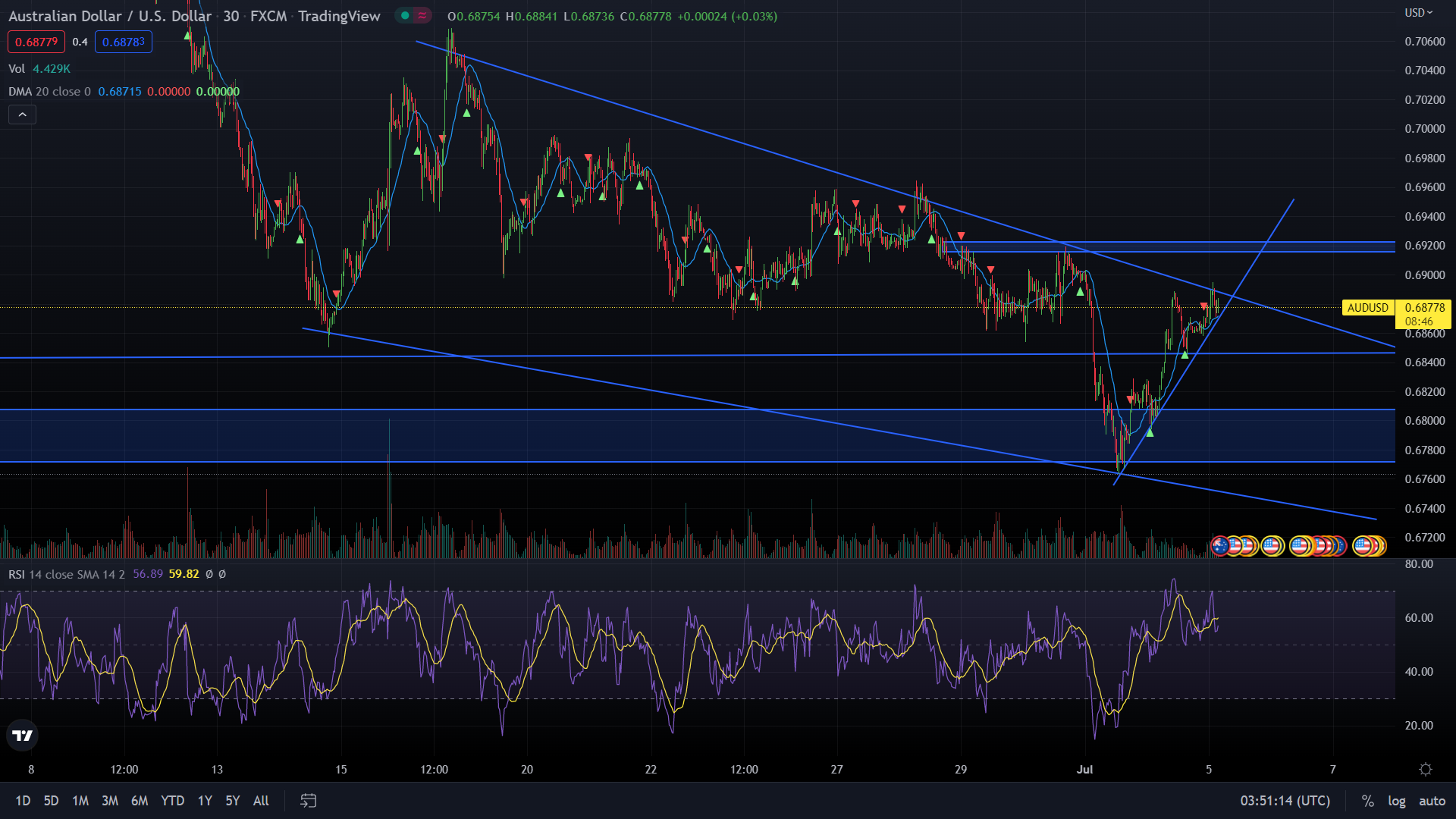
Task: Select the Vol 4.429K legend
Action: point(39,68)
